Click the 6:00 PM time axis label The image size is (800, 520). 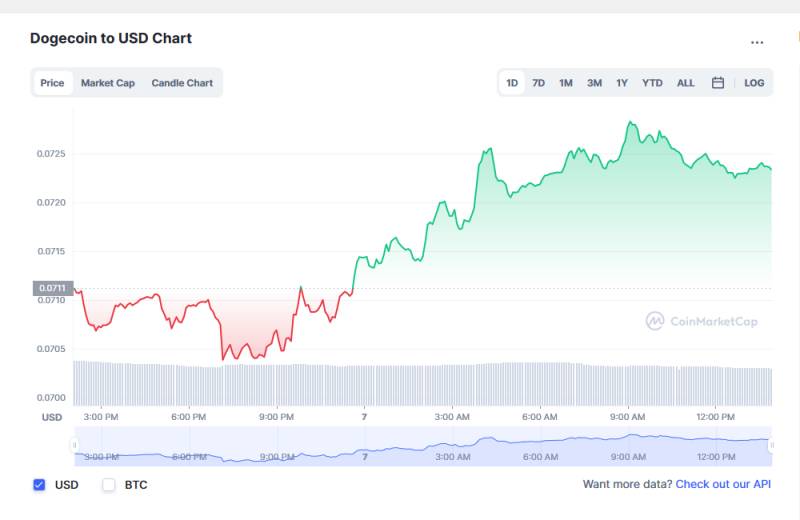click(x=189, y=417)
